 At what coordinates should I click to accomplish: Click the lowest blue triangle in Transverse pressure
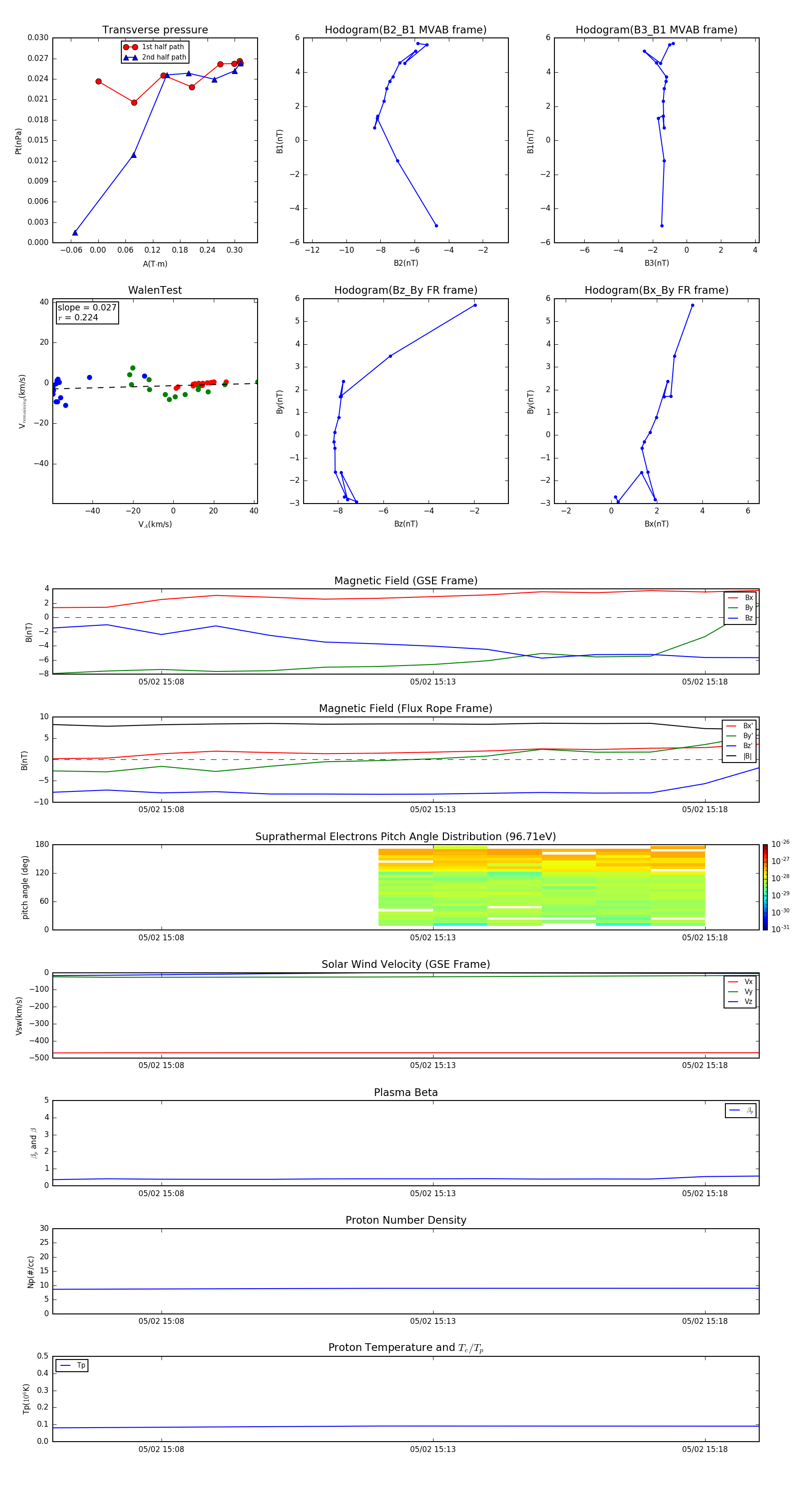tap(75, 232)
